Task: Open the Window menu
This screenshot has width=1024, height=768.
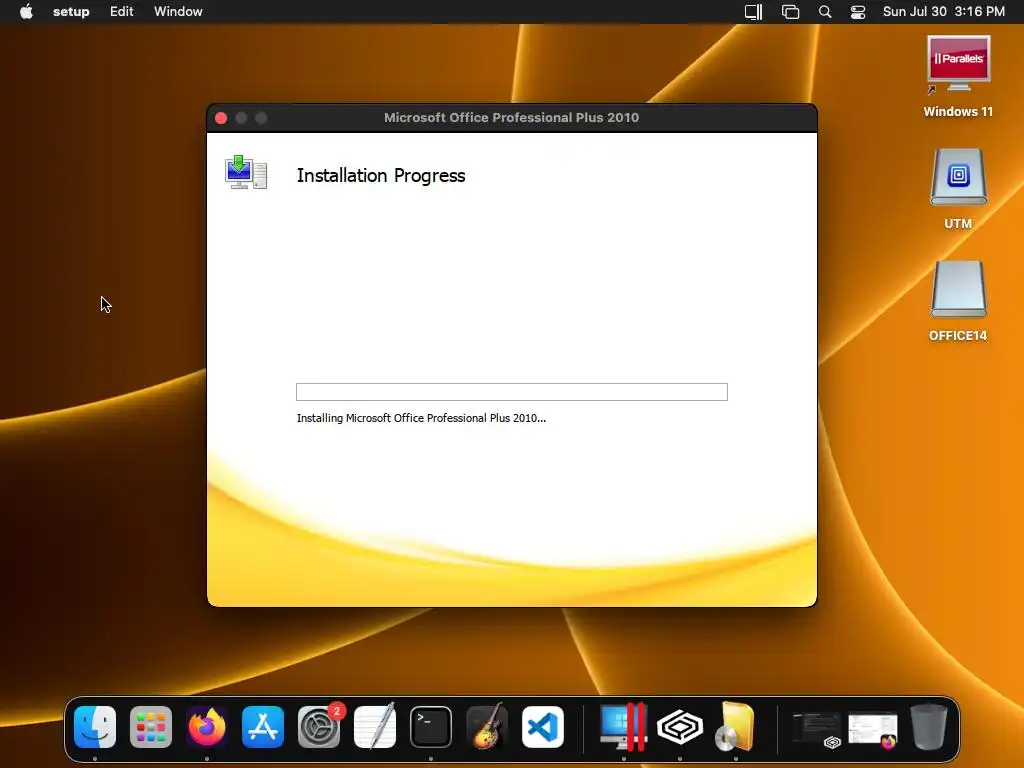Action: point(178,12)
